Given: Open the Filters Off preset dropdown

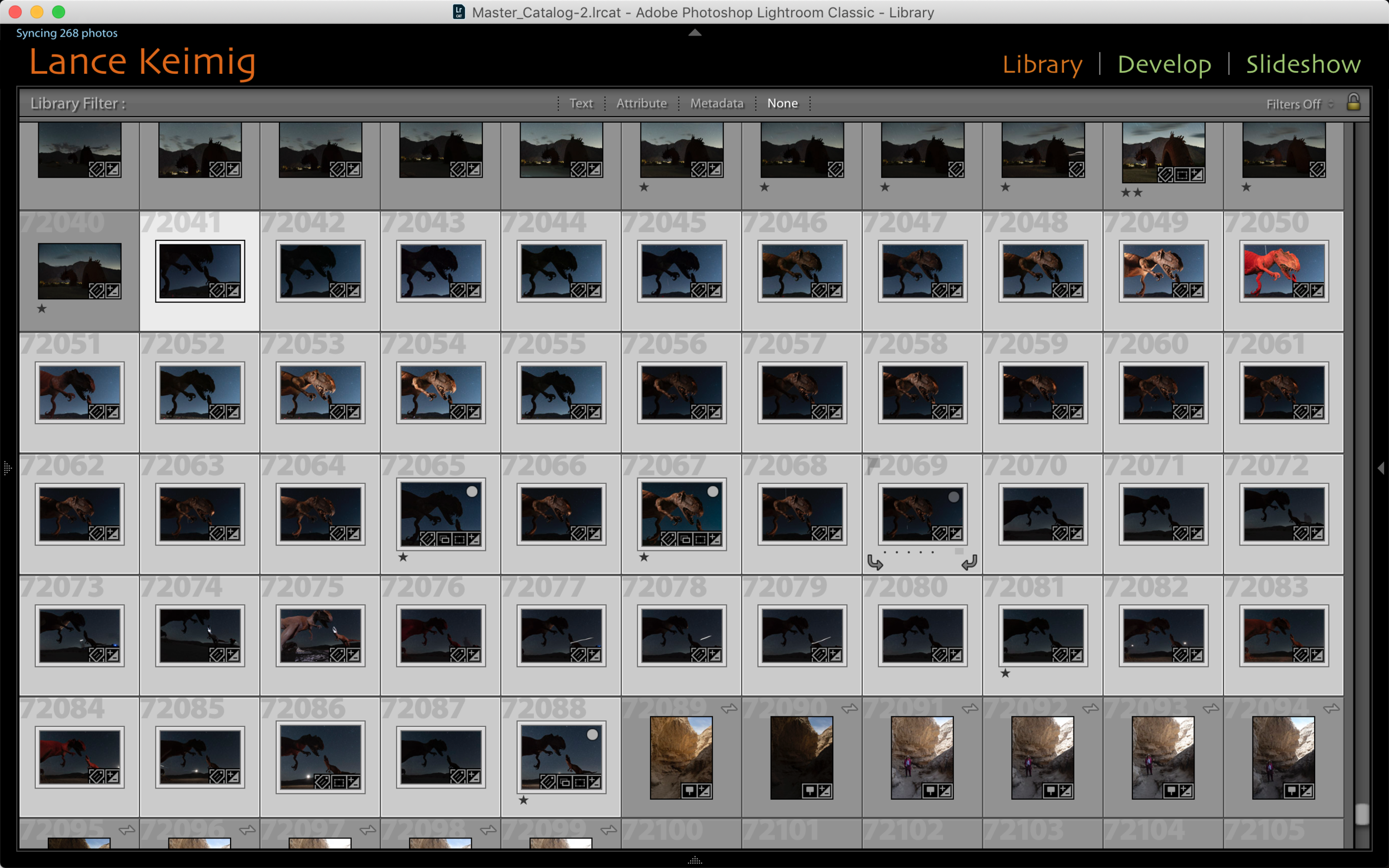Looking at the screenshot, I should [x=1299, y=104].
